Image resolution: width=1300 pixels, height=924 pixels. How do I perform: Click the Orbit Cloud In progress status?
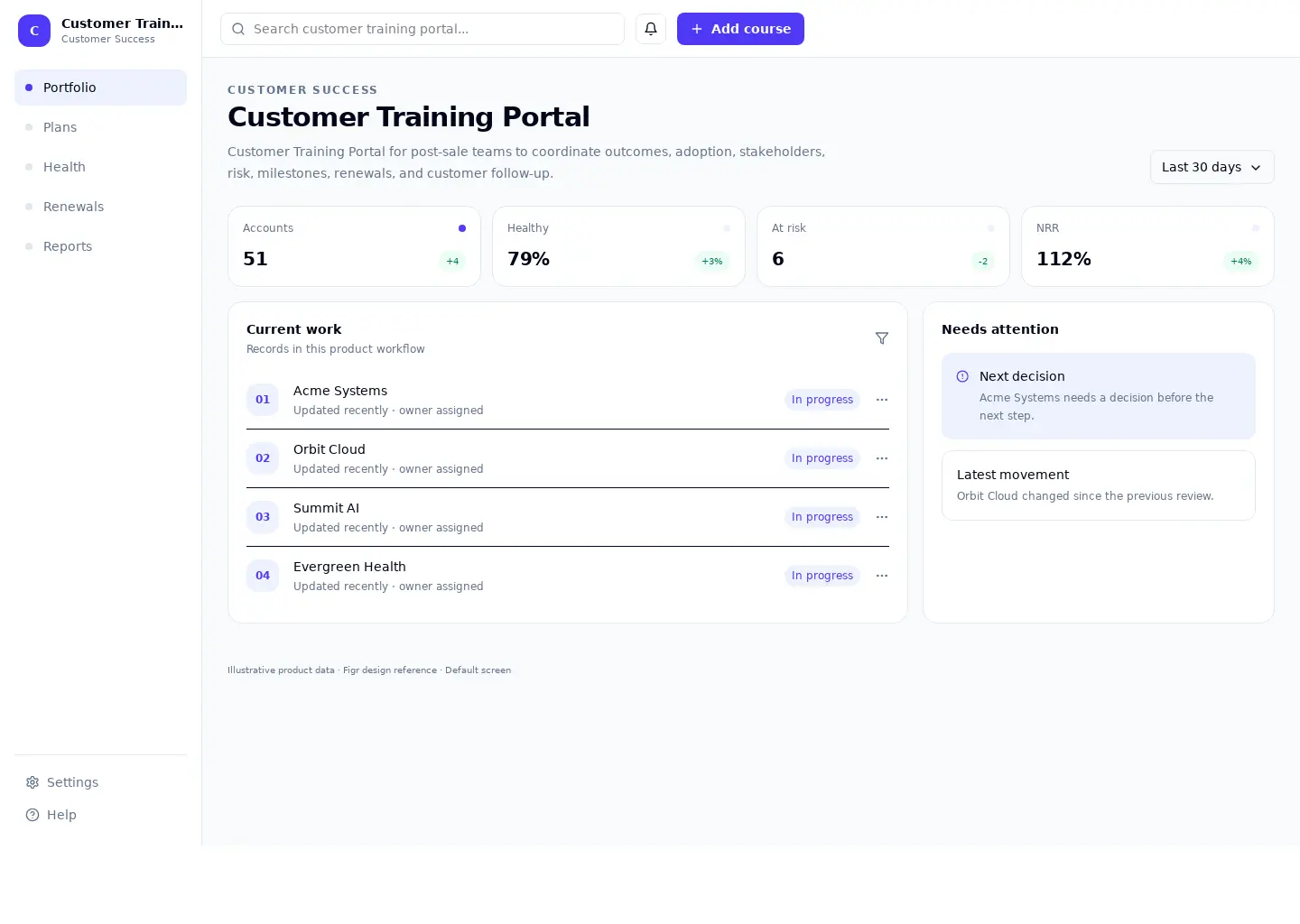(822, 458)
